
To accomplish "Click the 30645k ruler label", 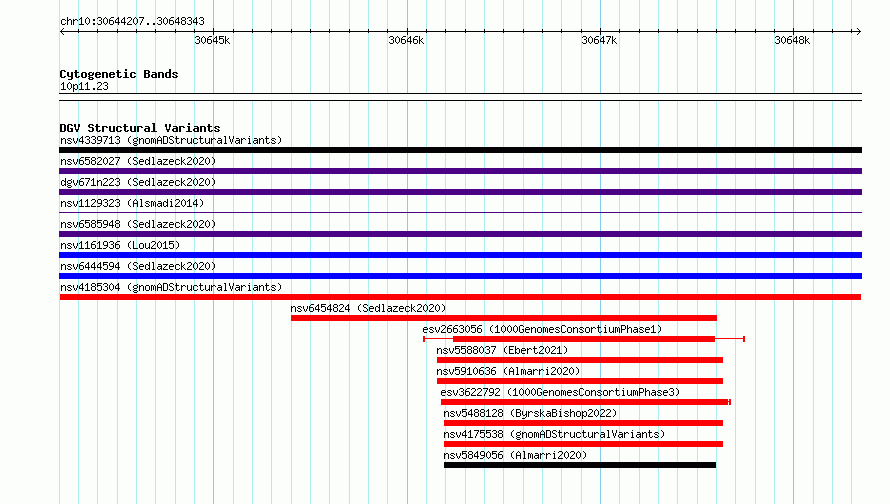I will point(212,40).
